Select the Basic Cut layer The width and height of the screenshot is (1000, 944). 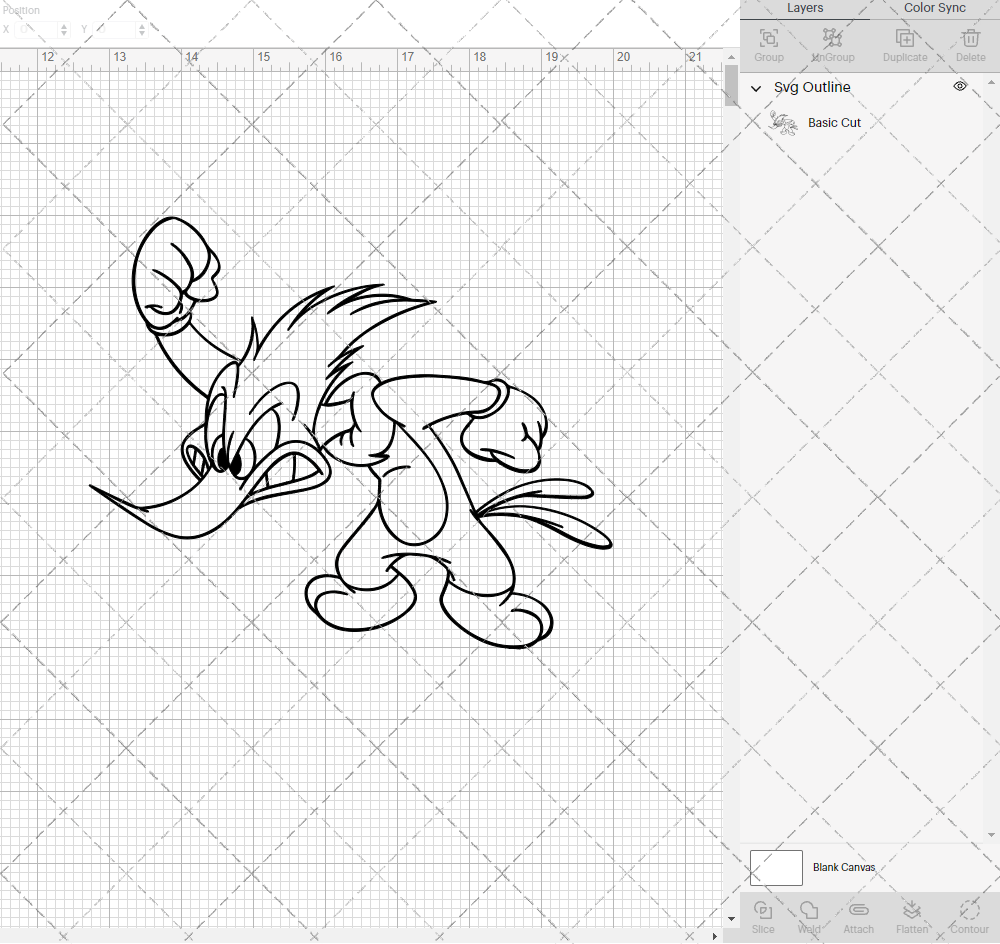(834, 122)
